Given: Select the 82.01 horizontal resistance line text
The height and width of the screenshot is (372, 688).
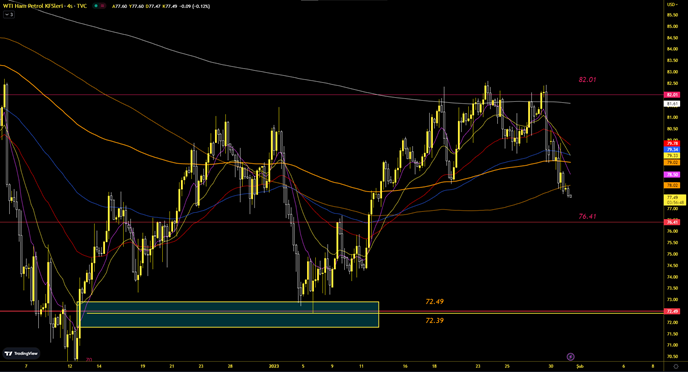Looking at the screenshot, I should pos(587,80).
